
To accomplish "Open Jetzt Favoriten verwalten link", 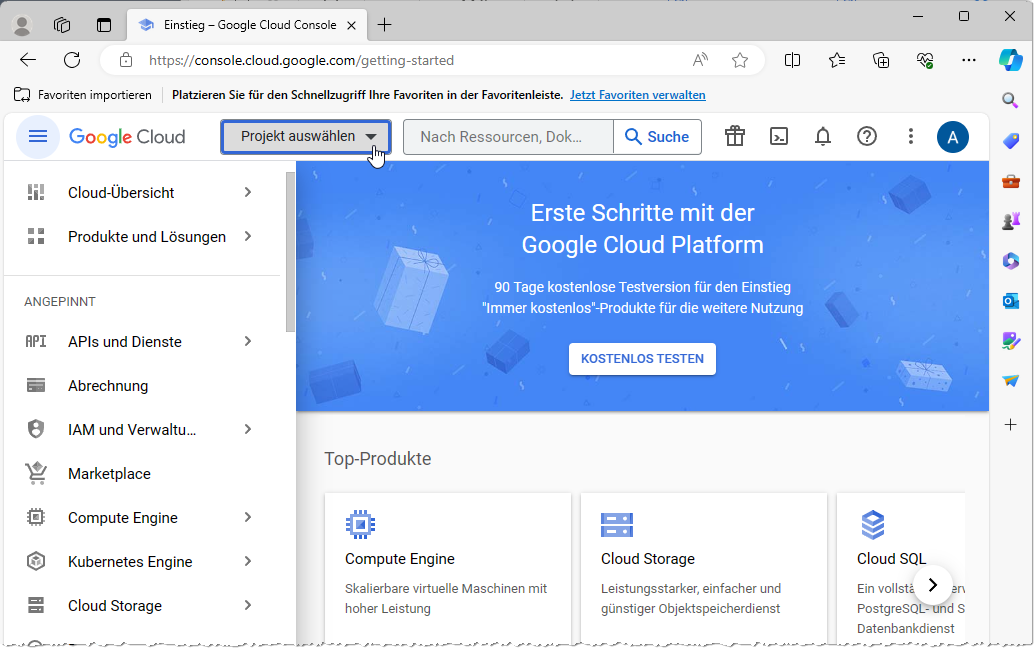I will pyautogui.click(x=637, y=94).
